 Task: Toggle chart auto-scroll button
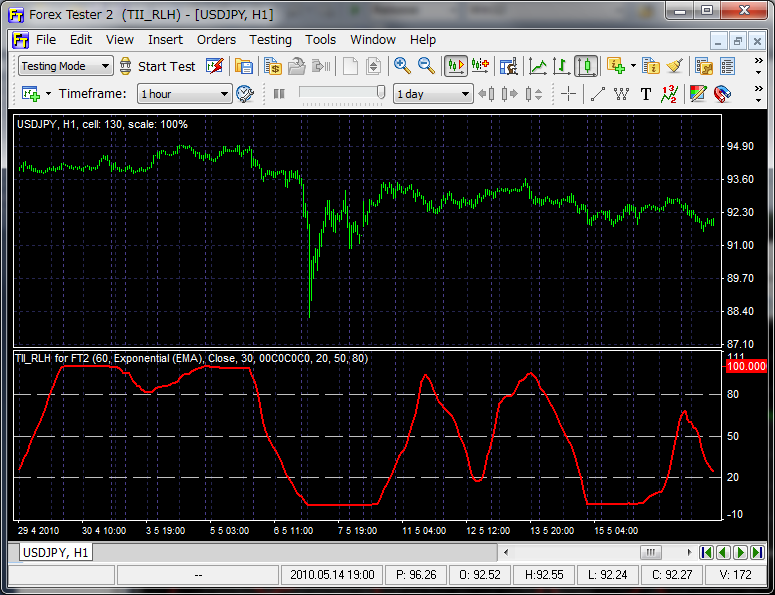click(x=456, y=66)
